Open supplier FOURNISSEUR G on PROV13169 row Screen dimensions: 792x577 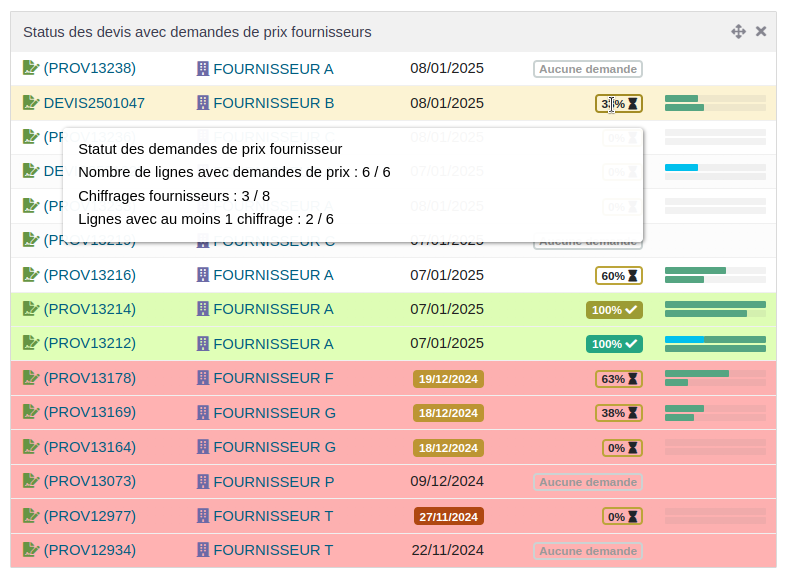[x=274, y=413]
